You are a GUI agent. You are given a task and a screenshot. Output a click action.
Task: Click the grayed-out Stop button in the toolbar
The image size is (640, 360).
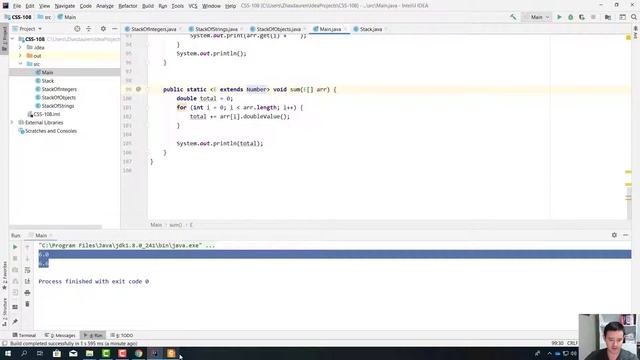[x=593, y=17]
